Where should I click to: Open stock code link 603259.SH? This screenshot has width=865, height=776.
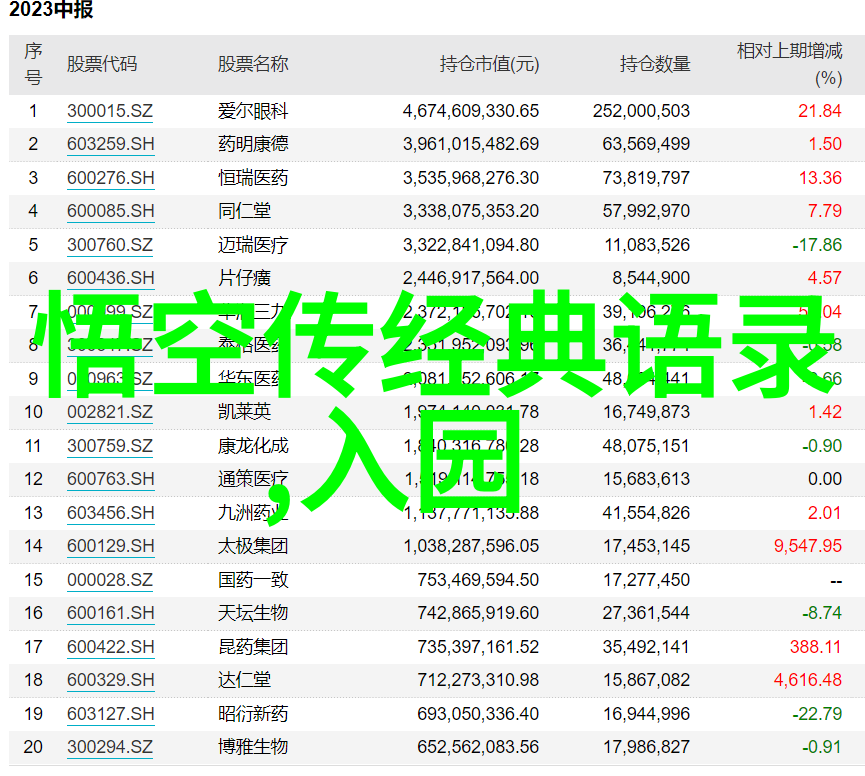coord(110,144)
